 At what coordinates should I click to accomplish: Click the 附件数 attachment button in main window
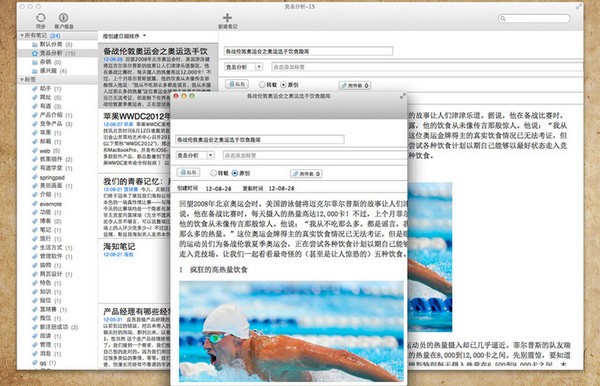[355, 85]
